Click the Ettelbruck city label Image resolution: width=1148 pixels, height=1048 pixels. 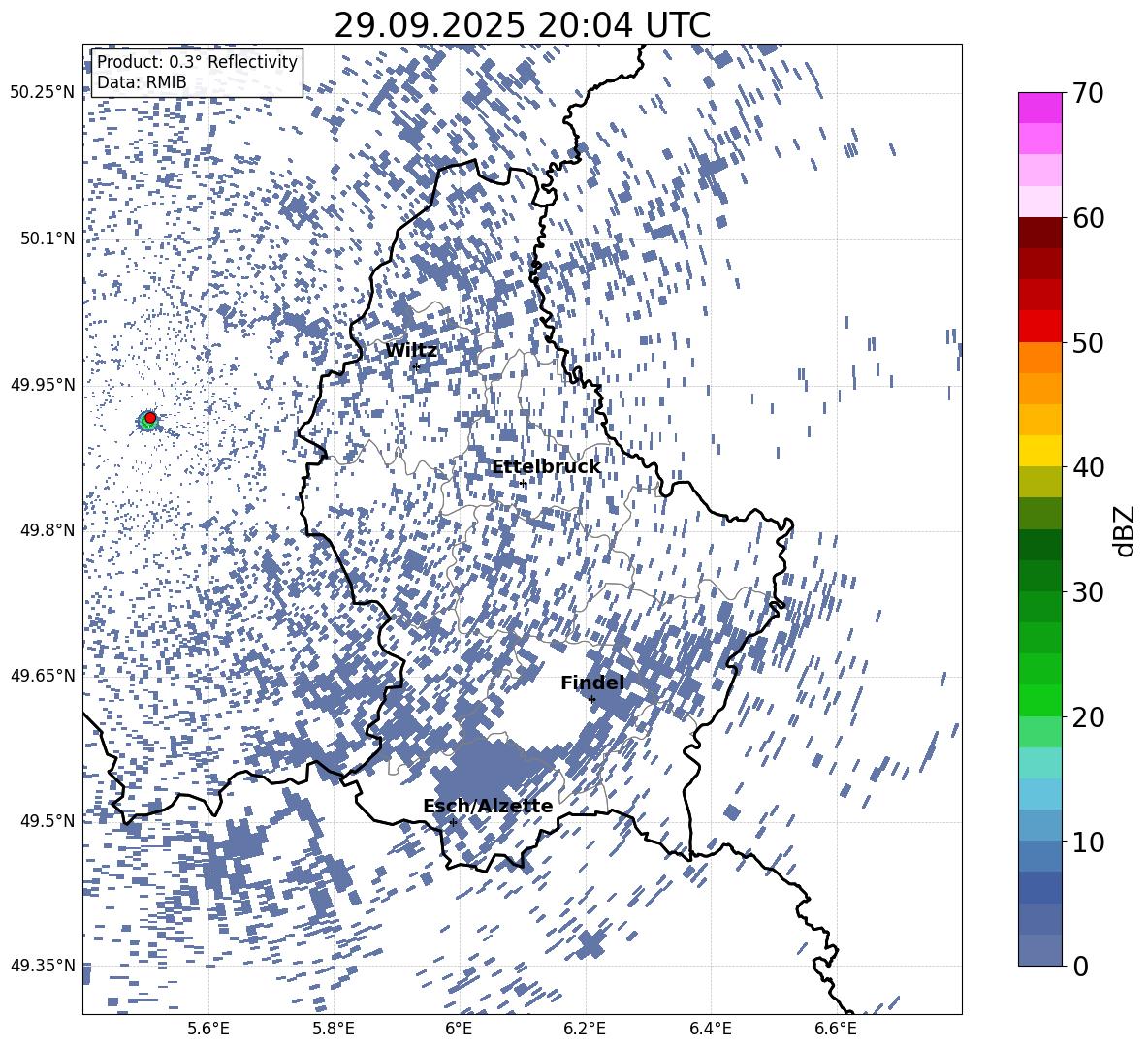(546, 467)
